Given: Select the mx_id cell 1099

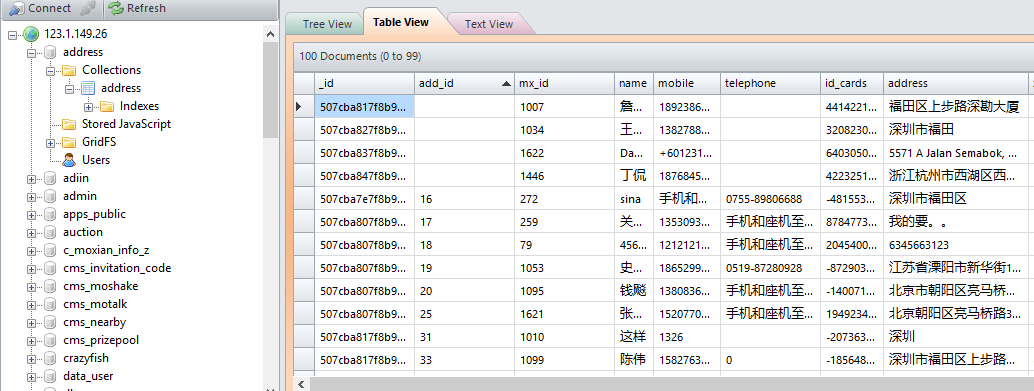Looking at the screenshot, I should coord(564,359).
